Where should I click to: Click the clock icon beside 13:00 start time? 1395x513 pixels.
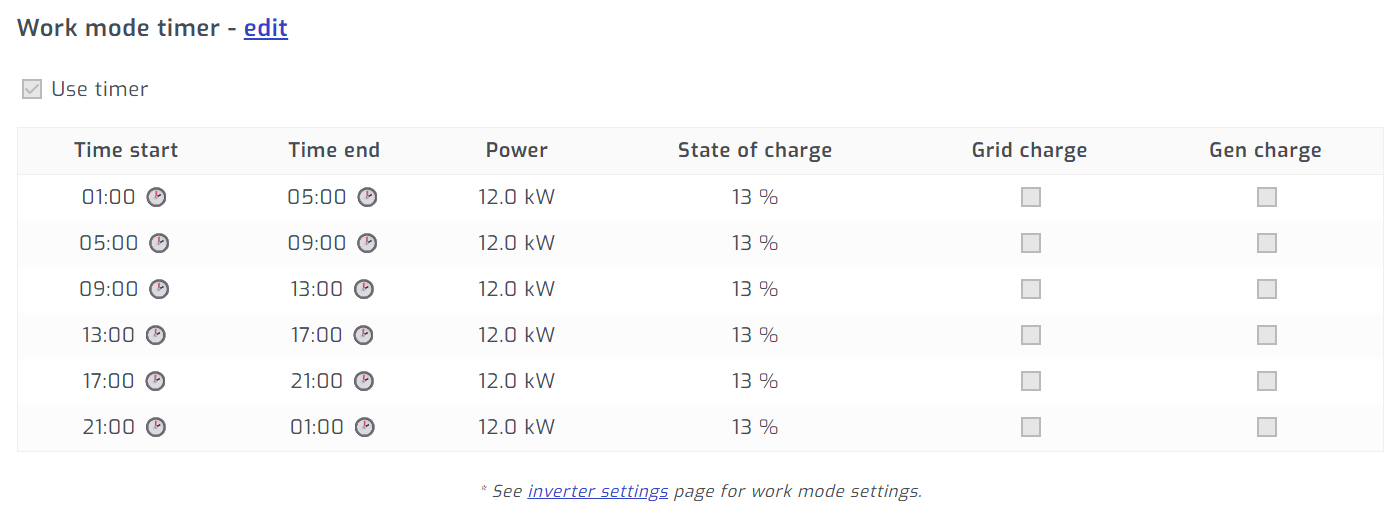point(156,335)
